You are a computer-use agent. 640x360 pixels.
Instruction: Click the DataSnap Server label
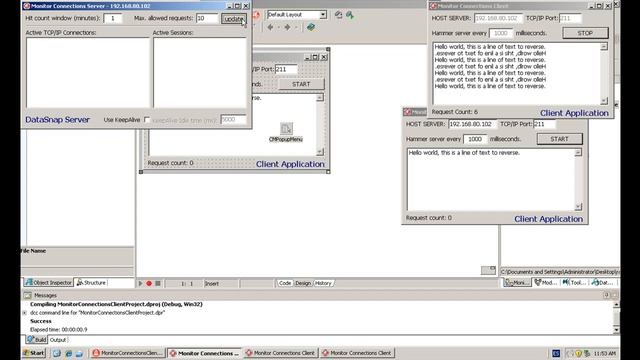(58, 120)
